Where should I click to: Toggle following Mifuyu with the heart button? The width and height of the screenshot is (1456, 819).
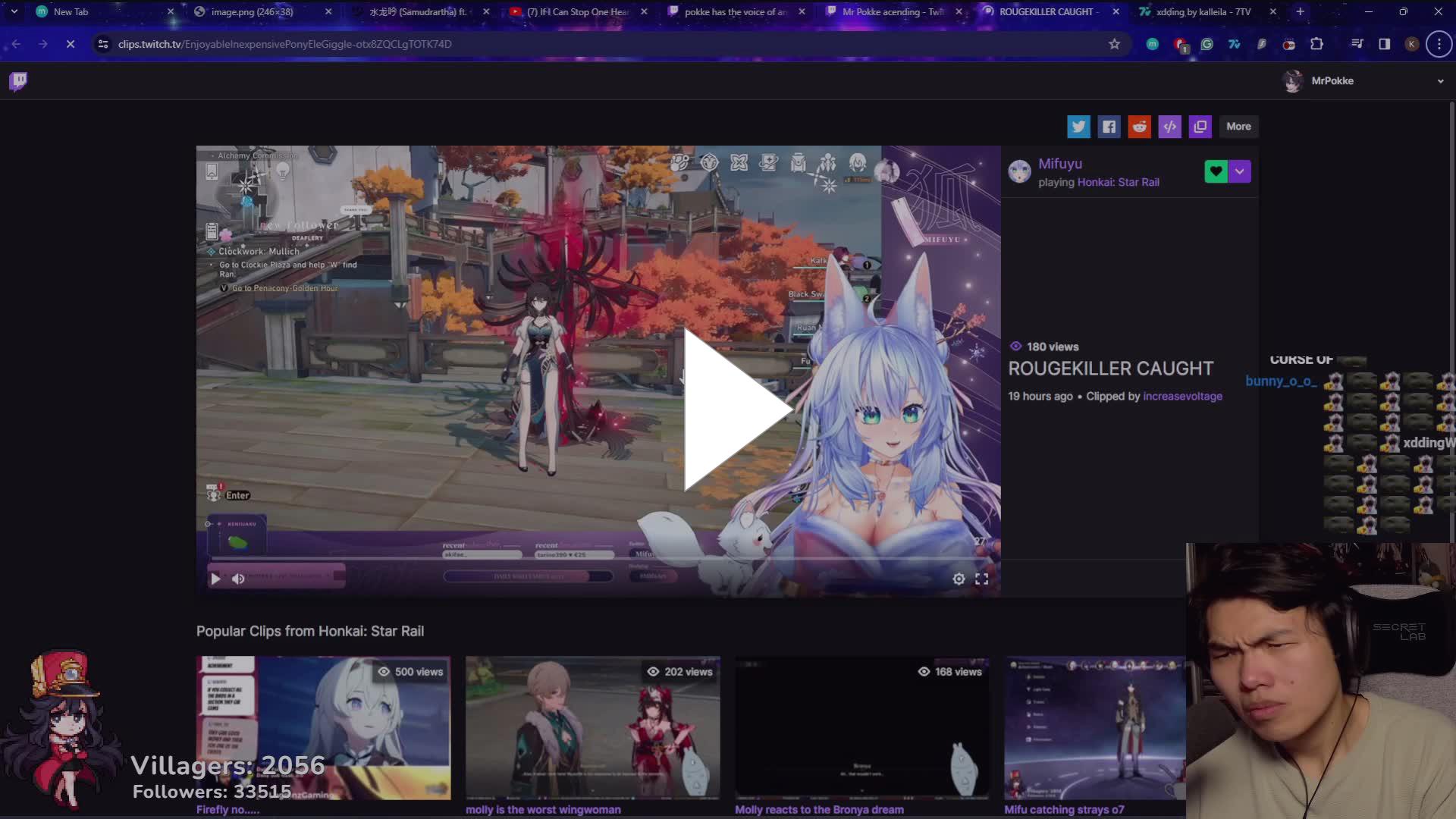[1216, 171]
